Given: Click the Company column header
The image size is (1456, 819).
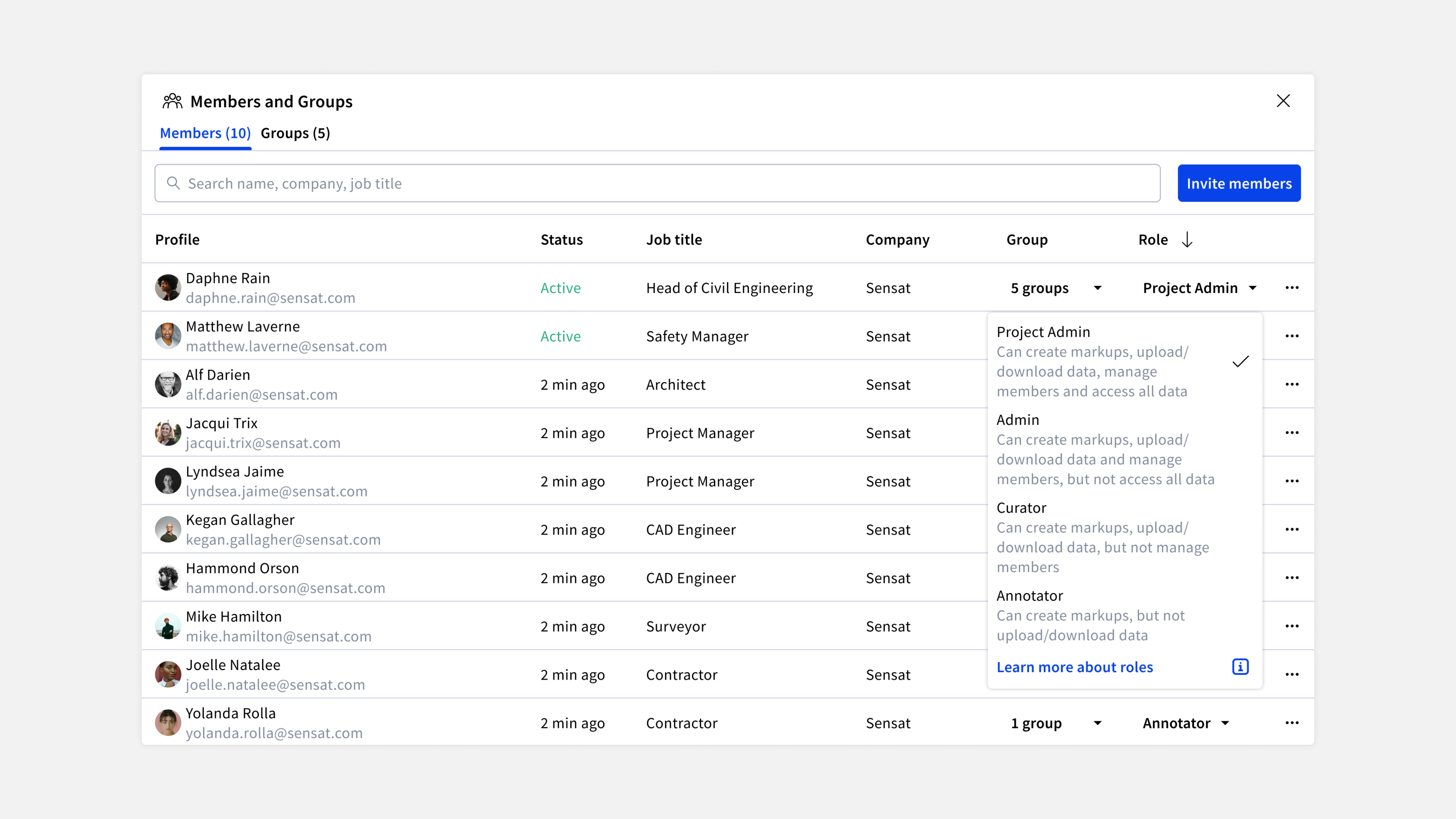Looking at the screenshot, I should [x=897, y=240].
